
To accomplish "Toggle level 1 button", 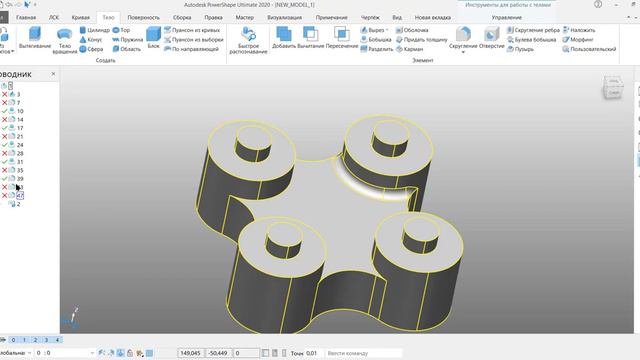I will (x=24, y=340).
